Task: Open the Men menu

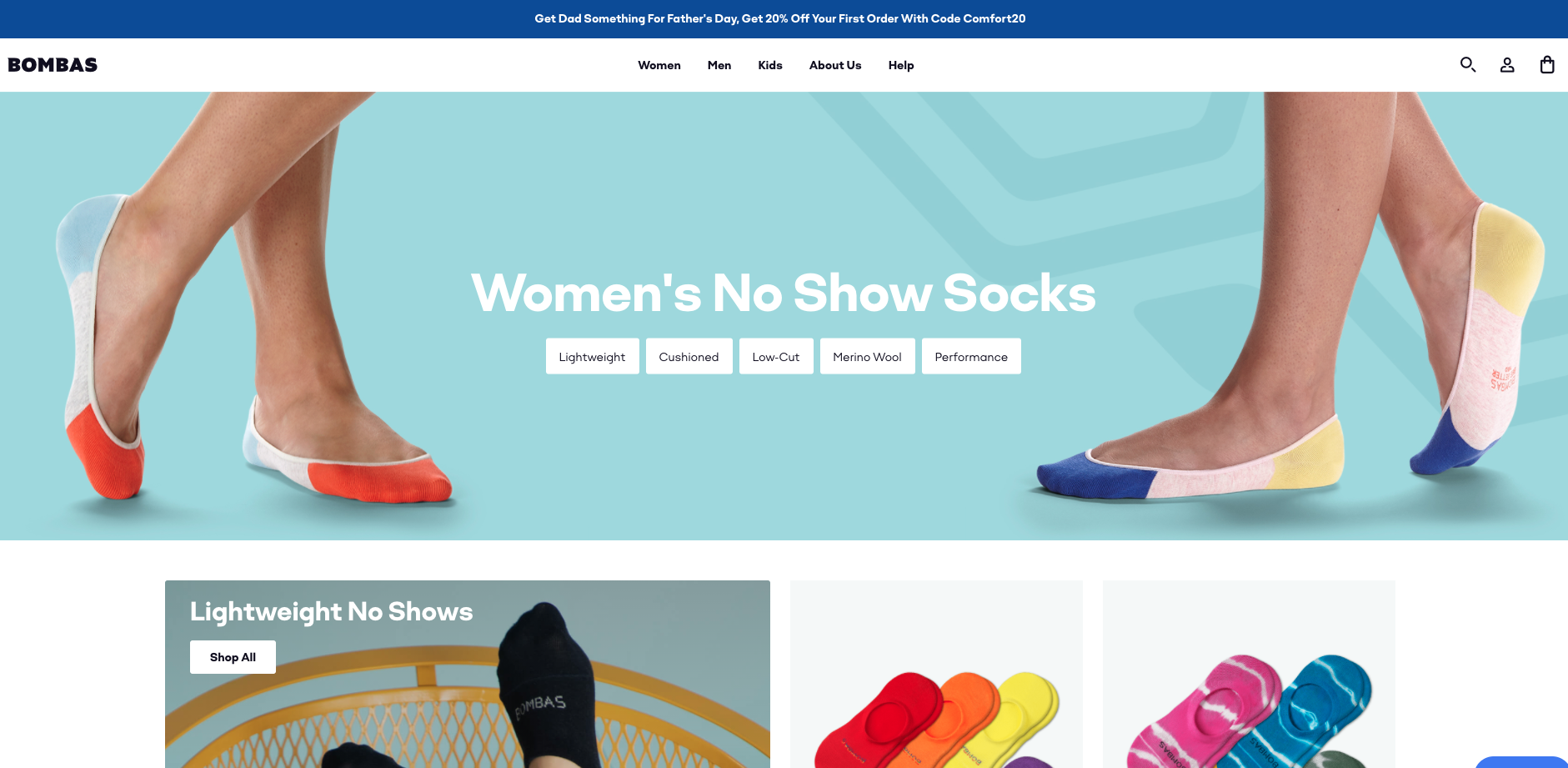Action: 719,65
